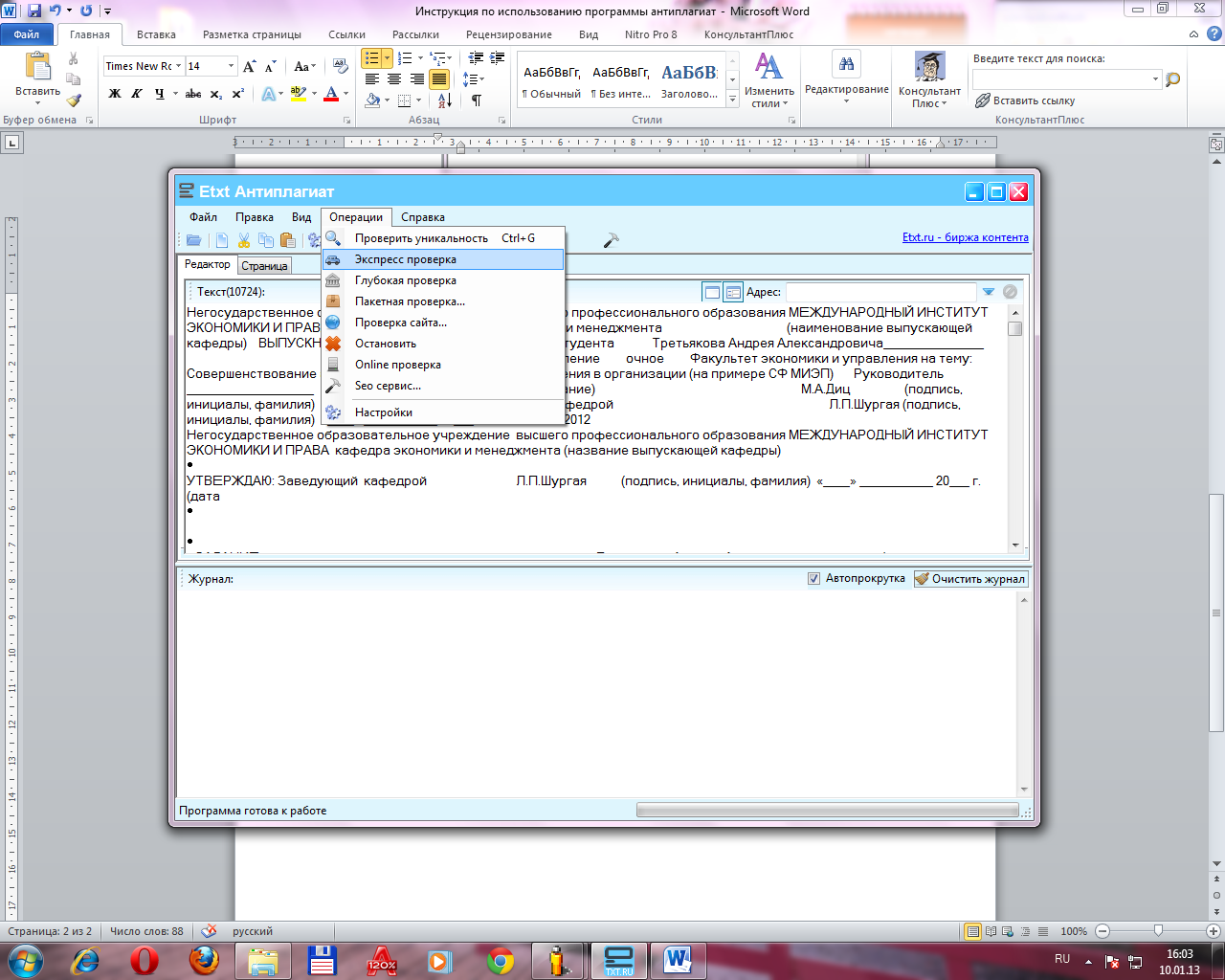This screenshot has width=1225, height=980.
Task: Click the scissors Cut icon in Etxt toolbar
Action: pos(244,240)
